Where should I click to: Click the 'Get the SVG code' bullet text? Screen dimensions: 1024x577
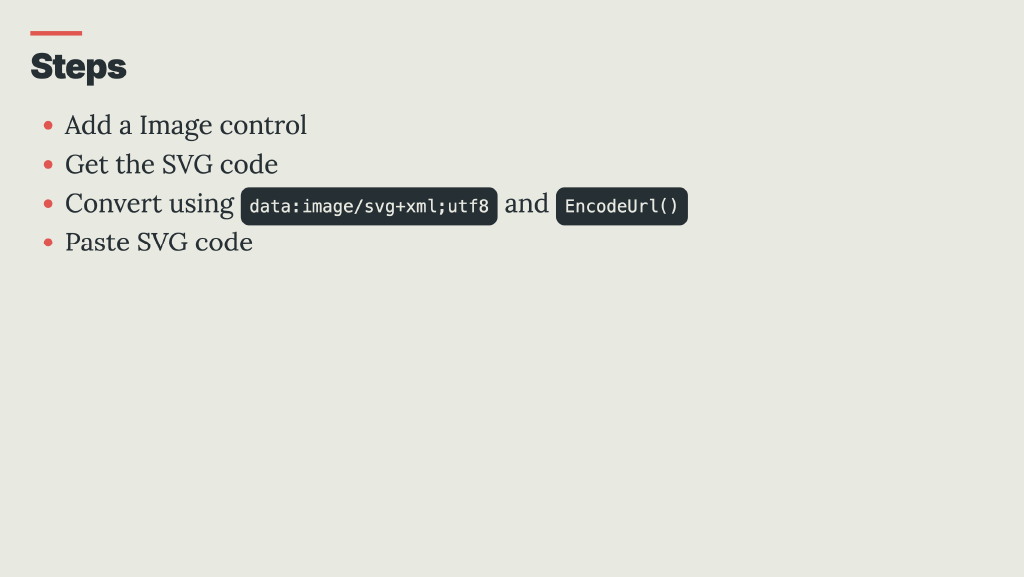tap(171, 164)
